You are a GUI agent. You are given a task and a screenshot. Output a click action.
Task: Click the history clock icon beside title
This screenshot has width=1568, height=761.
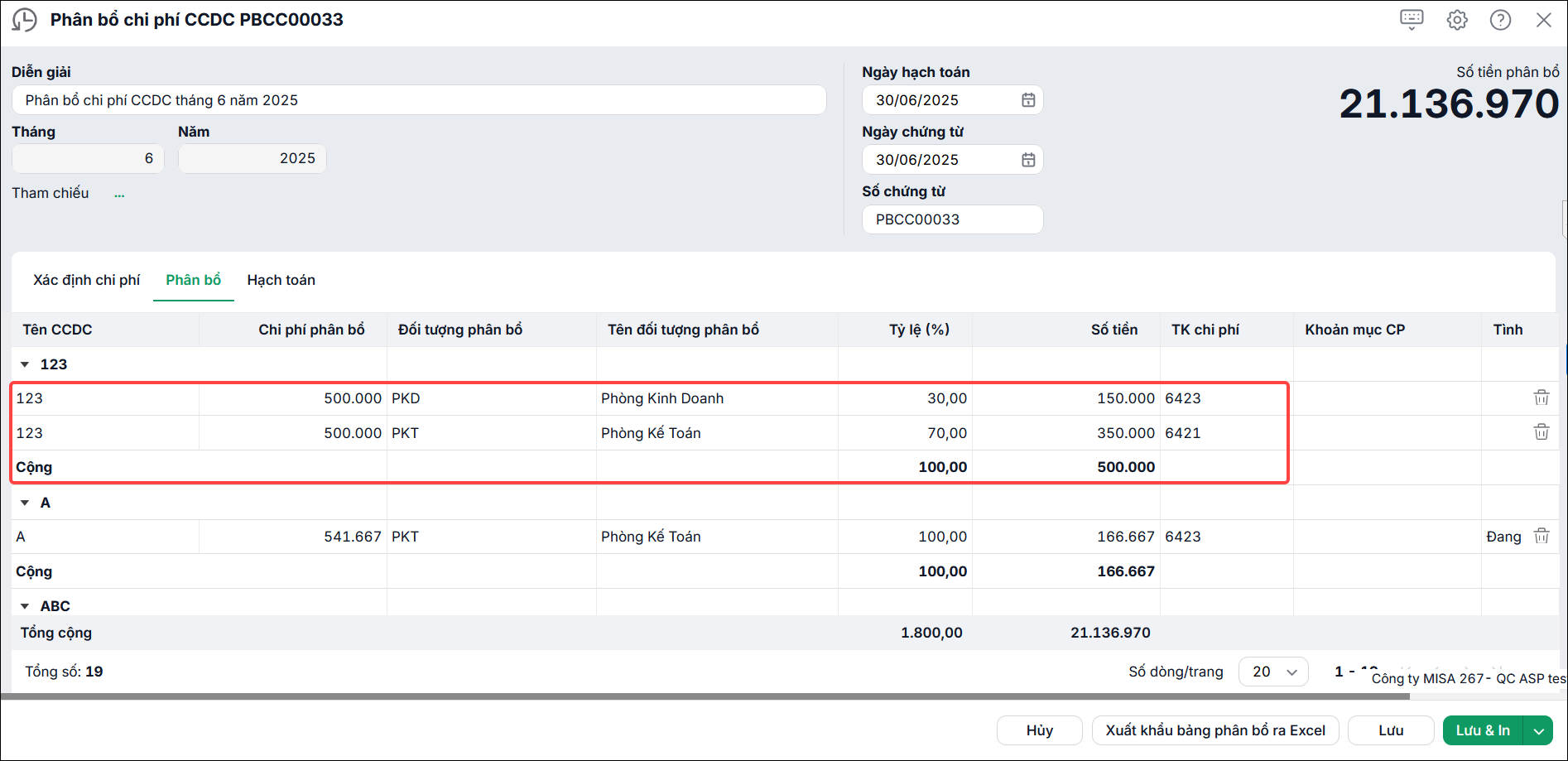pos(25,20)
